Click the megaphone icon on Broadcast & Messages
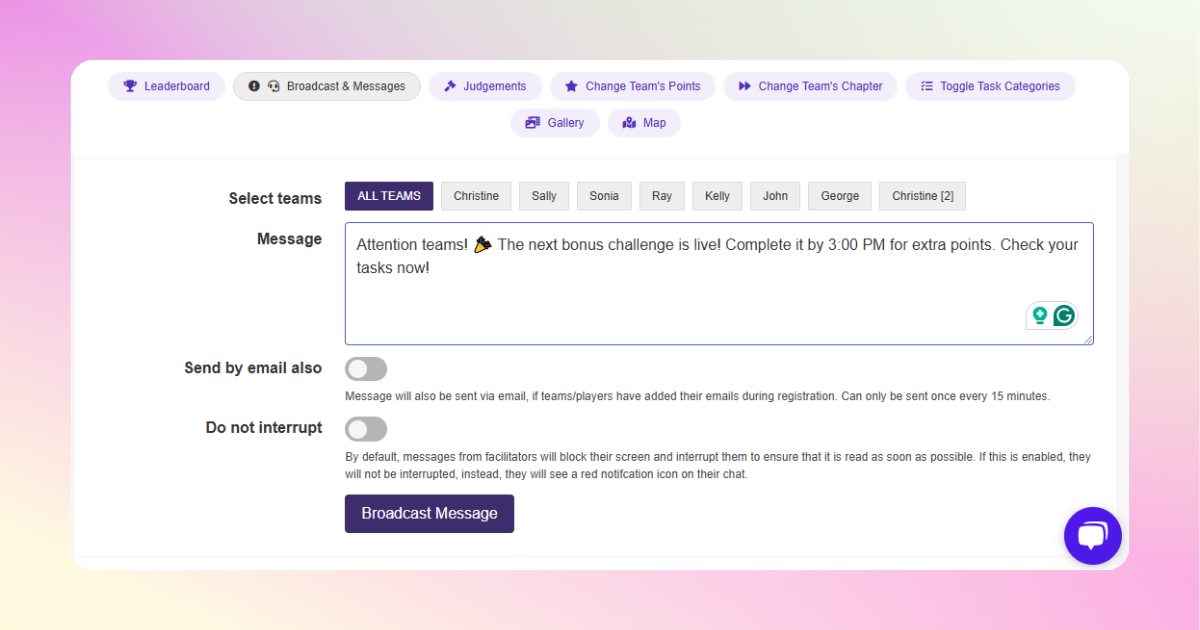This screenshot has height=630, width=1200. point(274,86)
